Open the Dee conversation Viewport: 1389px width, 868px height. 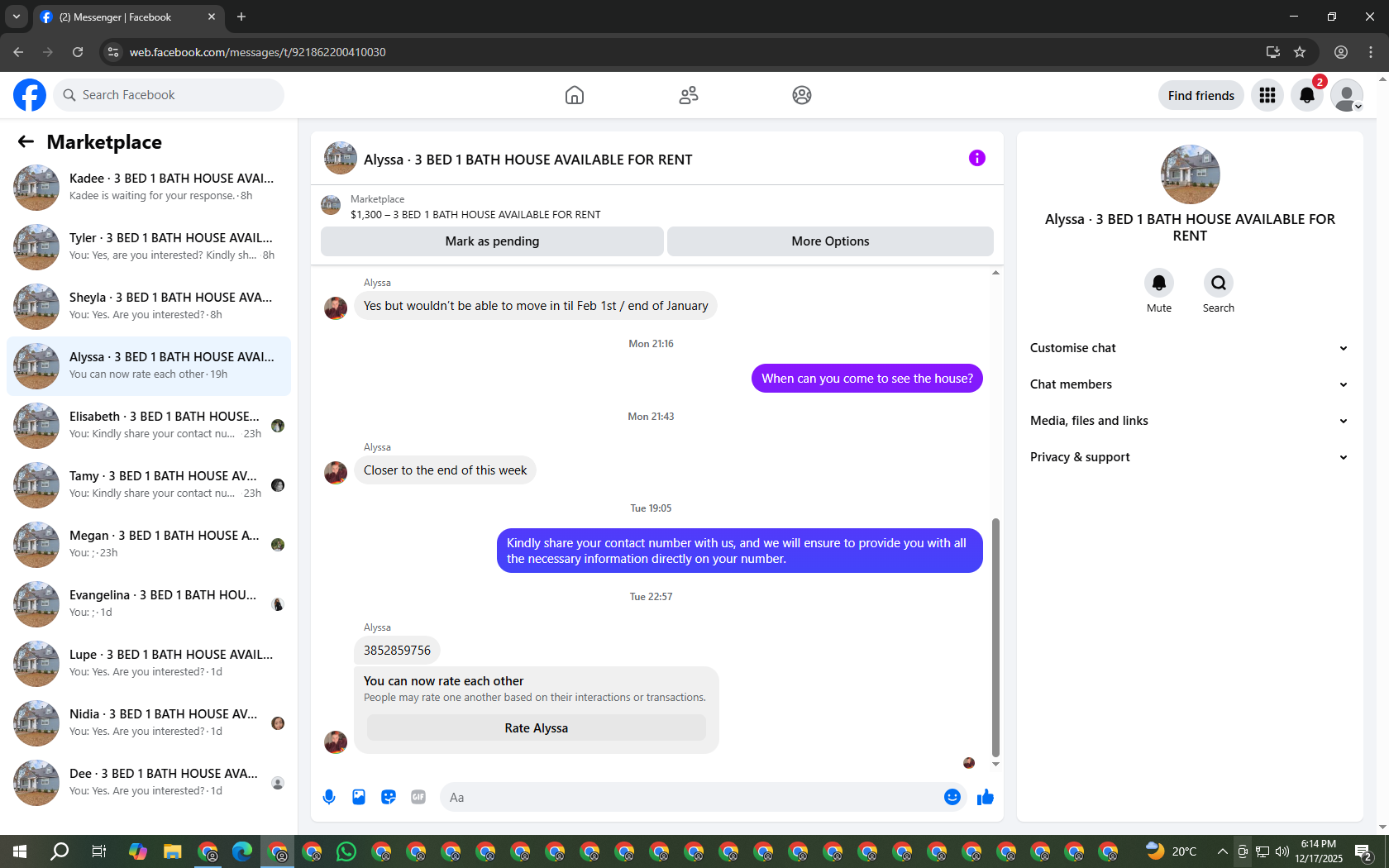(149, 782)
